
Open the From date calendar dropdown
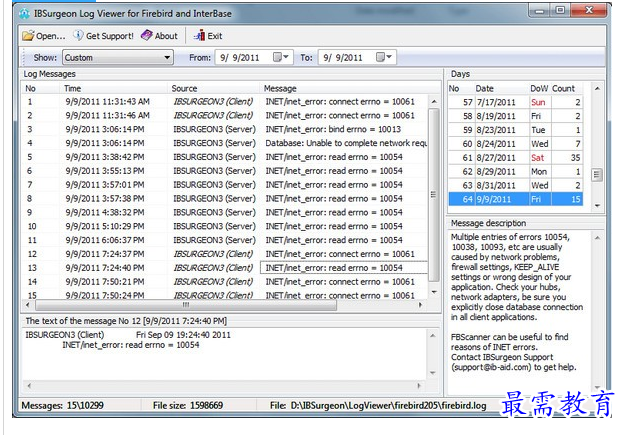(282, 57)
